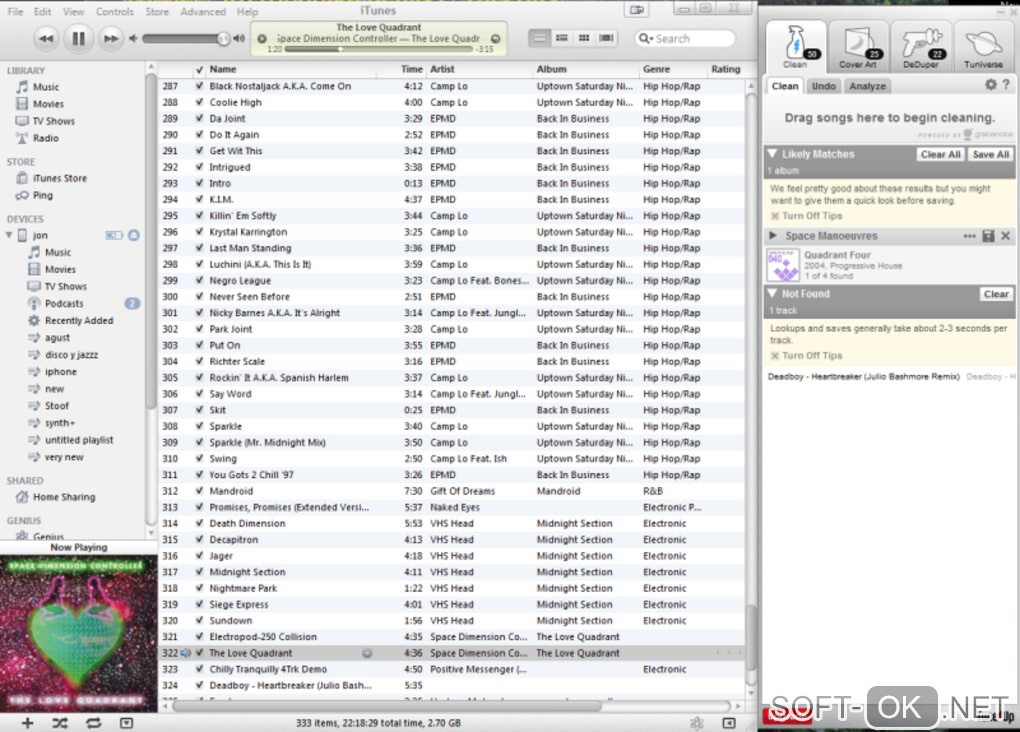The width and height of the screenshot is (1020, 732).
Task: Add a new playlist with plus
Action: 27,723
